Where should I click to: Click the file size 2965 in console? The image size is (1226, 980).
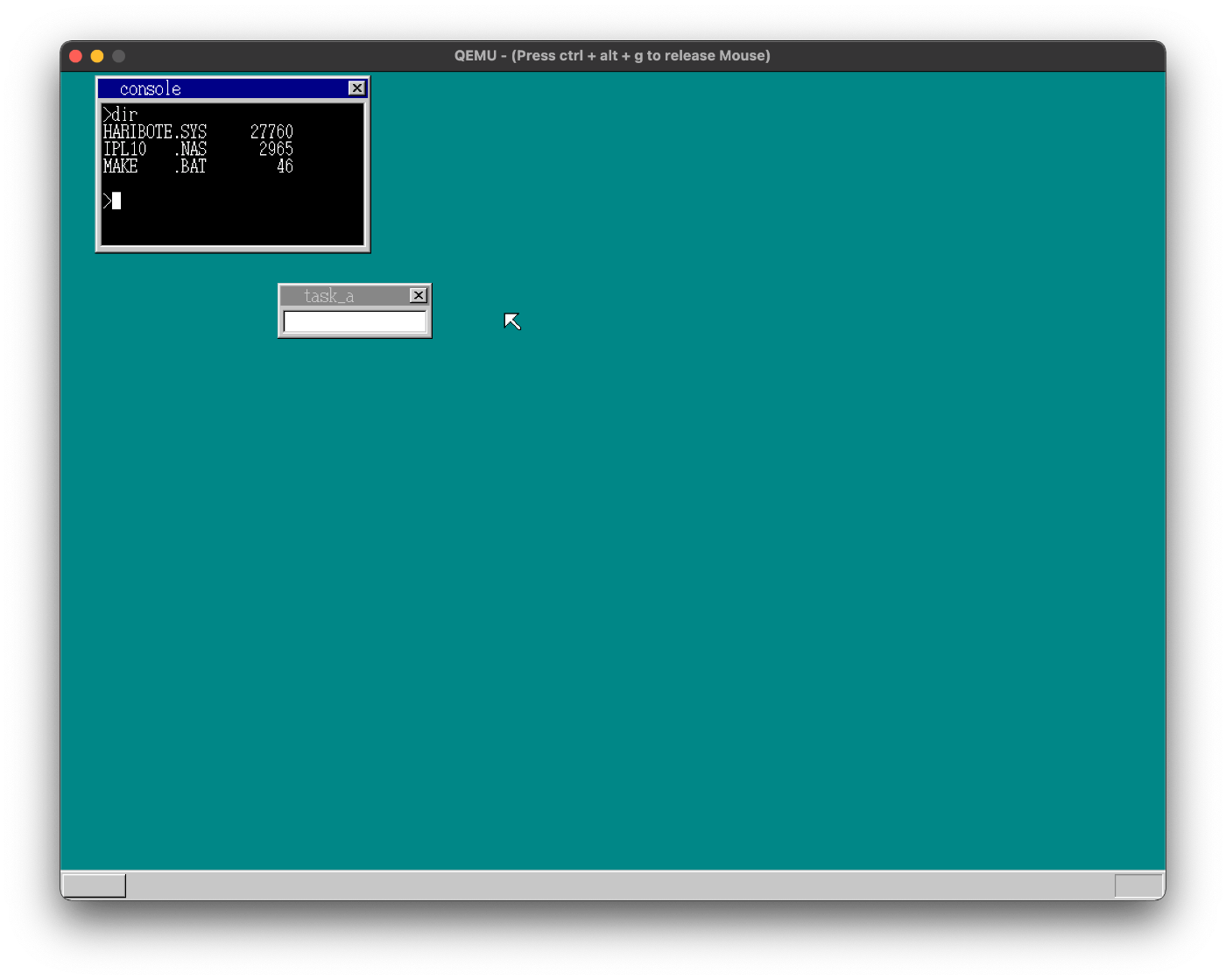point(276,150)
